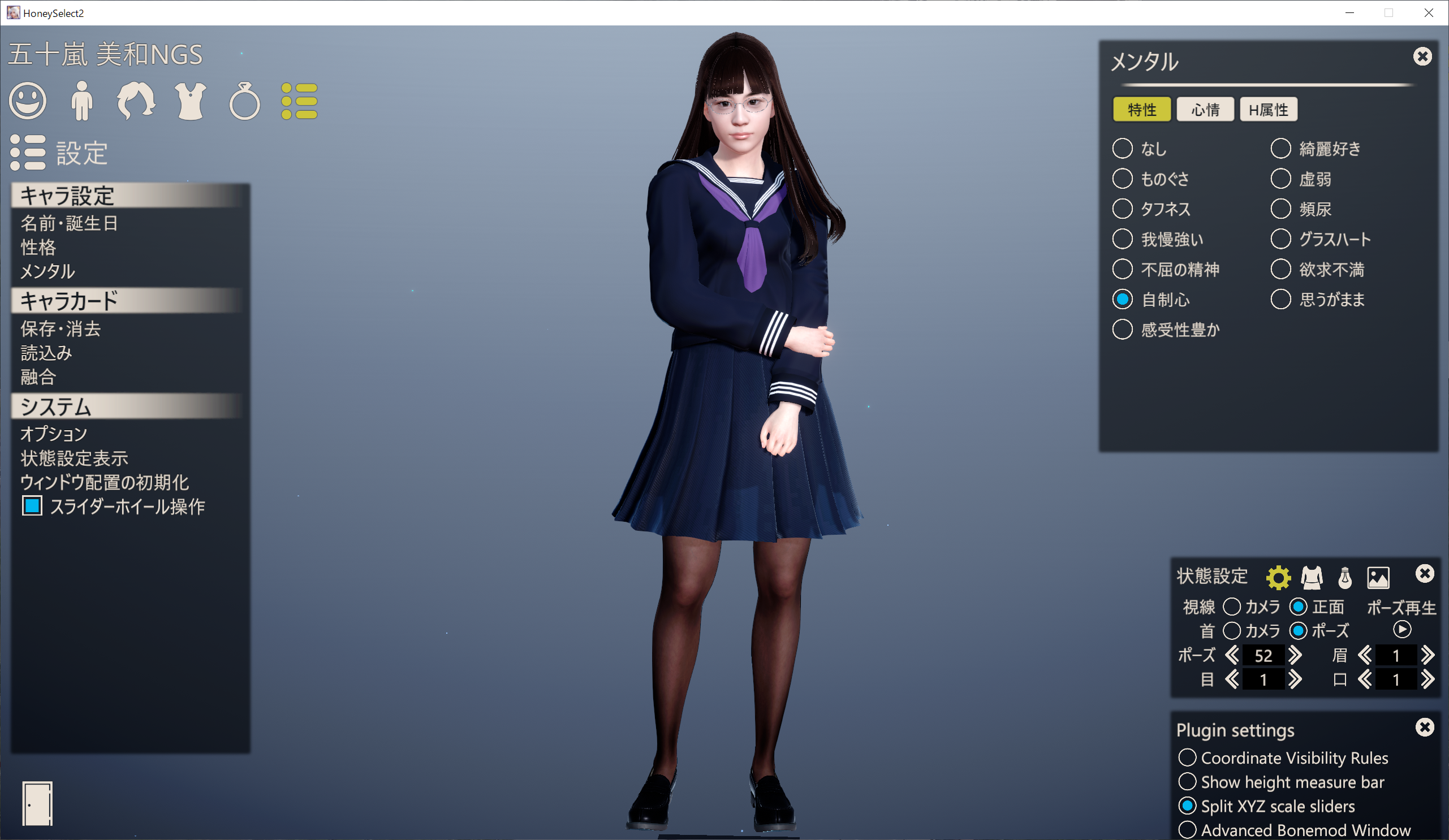The image size is (1449, 840).
Task: Play the pose animation
Action: click(1403, 630)
